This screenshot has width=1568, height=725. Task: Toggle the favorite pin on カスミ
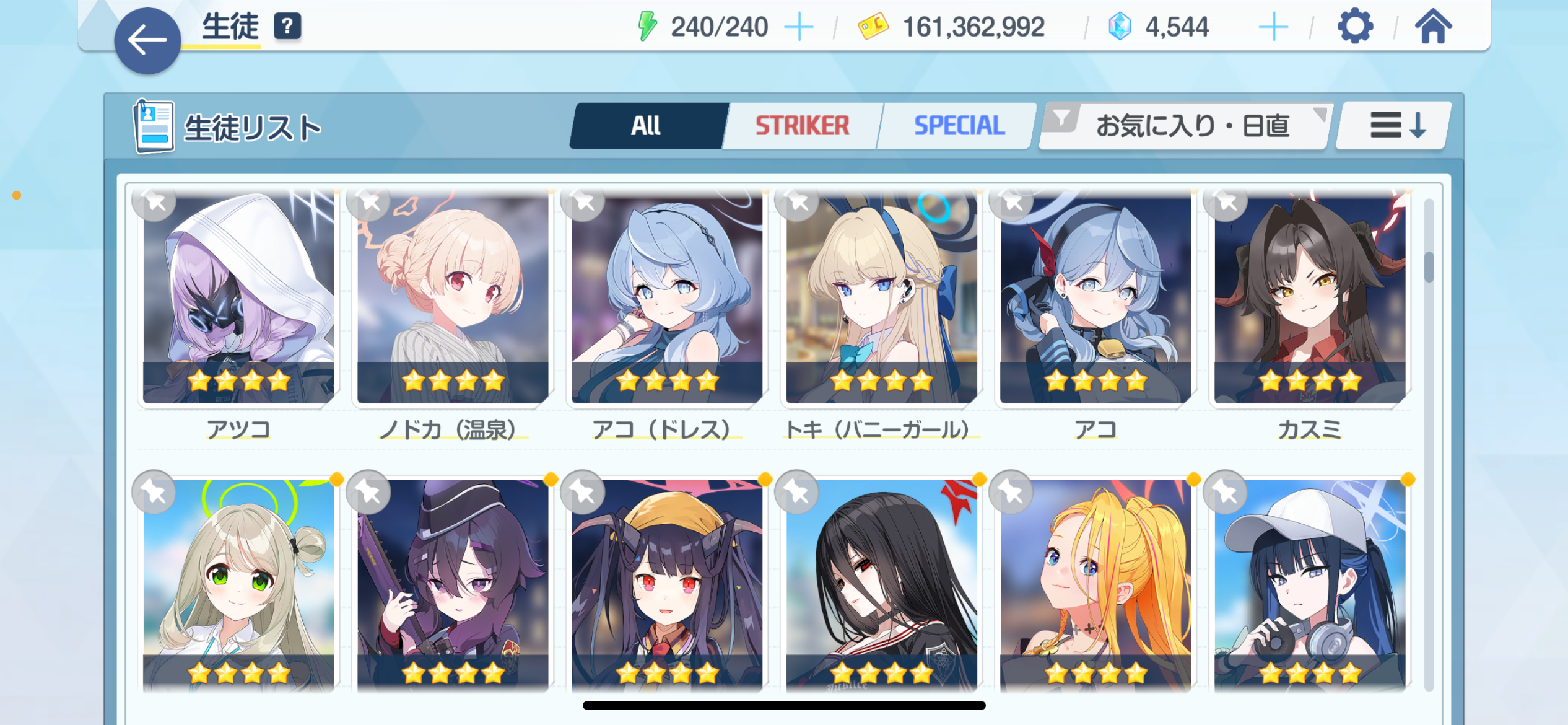click(x=1226, y=201)
